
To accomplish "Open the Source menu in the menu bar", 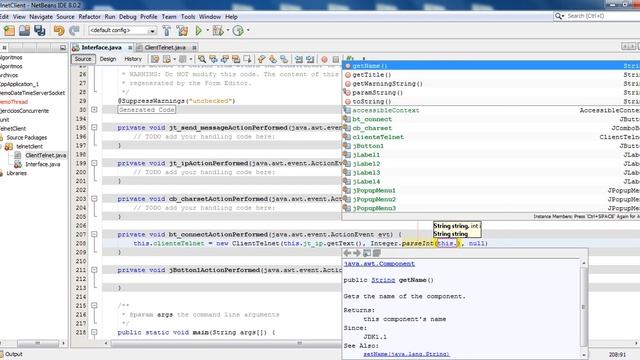I will (65, 17).
